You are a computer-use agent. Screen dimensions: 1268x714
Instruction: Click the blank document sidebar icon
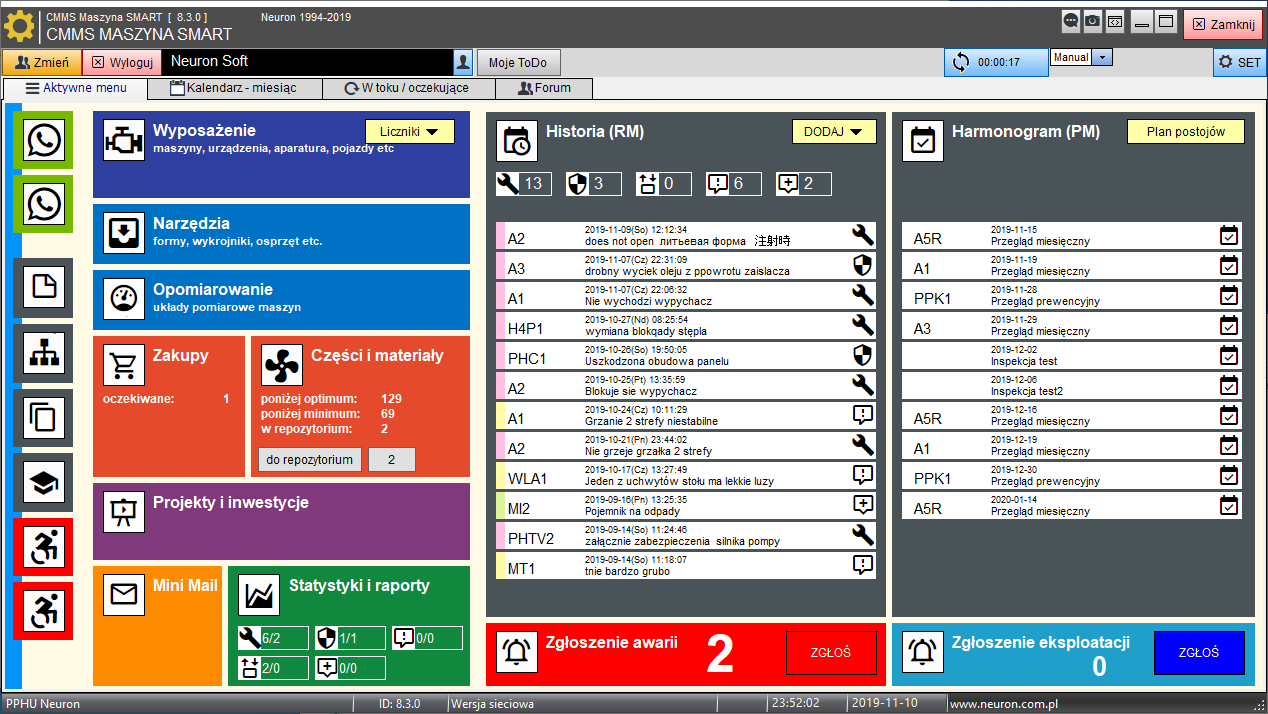[44, 288]
